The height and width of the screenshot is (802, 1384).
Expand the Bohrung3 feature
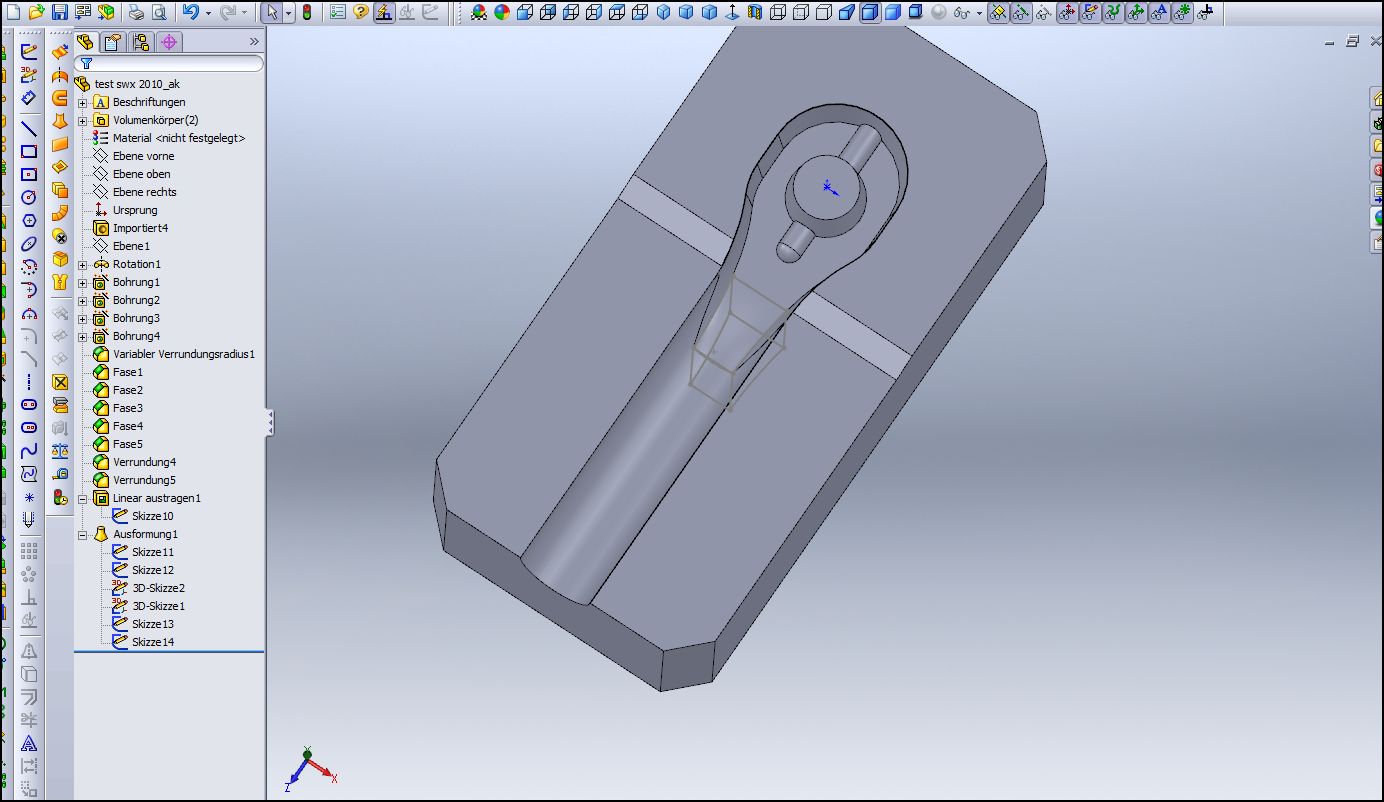(83, 319)
